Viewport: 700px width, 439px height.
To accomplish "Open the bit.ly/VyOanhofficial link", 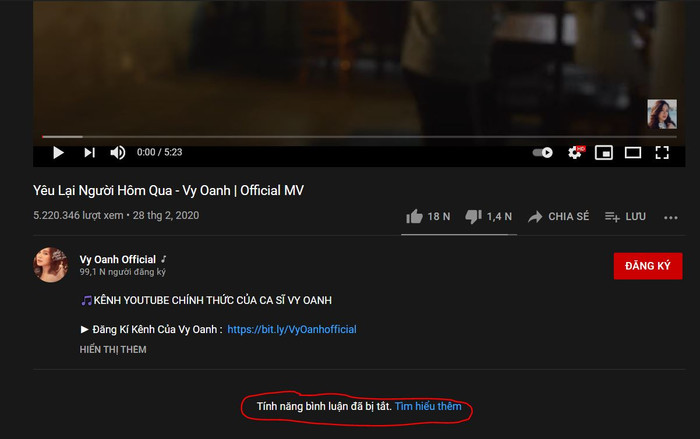I will coord(292,329).
